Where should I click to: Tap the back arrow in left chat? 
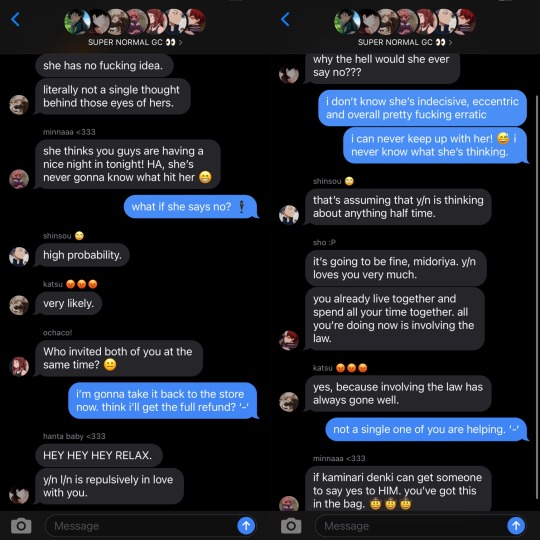pos(15,20)
